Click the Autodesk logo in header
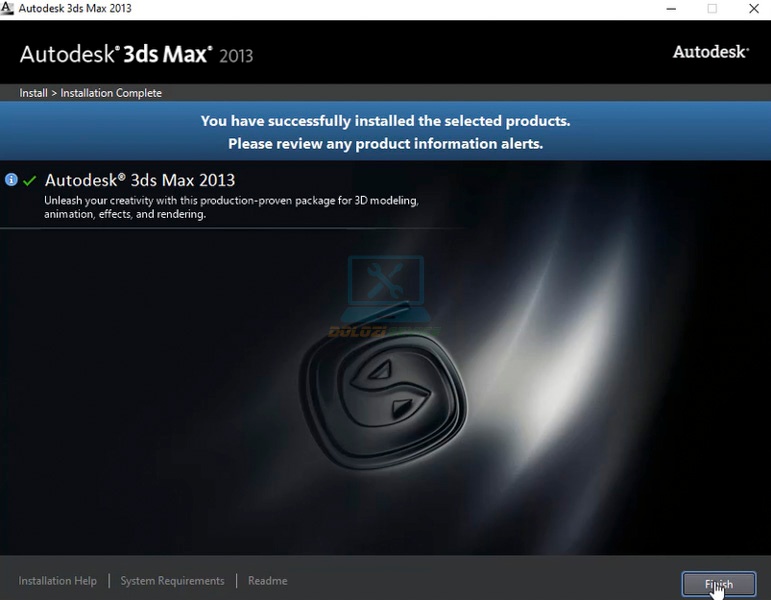 point(711,52)
